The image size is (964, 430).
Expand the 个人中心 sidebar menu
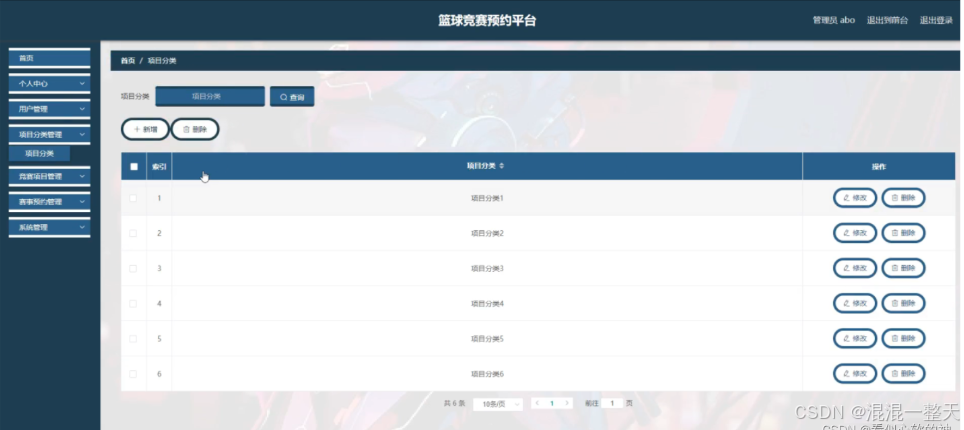click(49, 84)
